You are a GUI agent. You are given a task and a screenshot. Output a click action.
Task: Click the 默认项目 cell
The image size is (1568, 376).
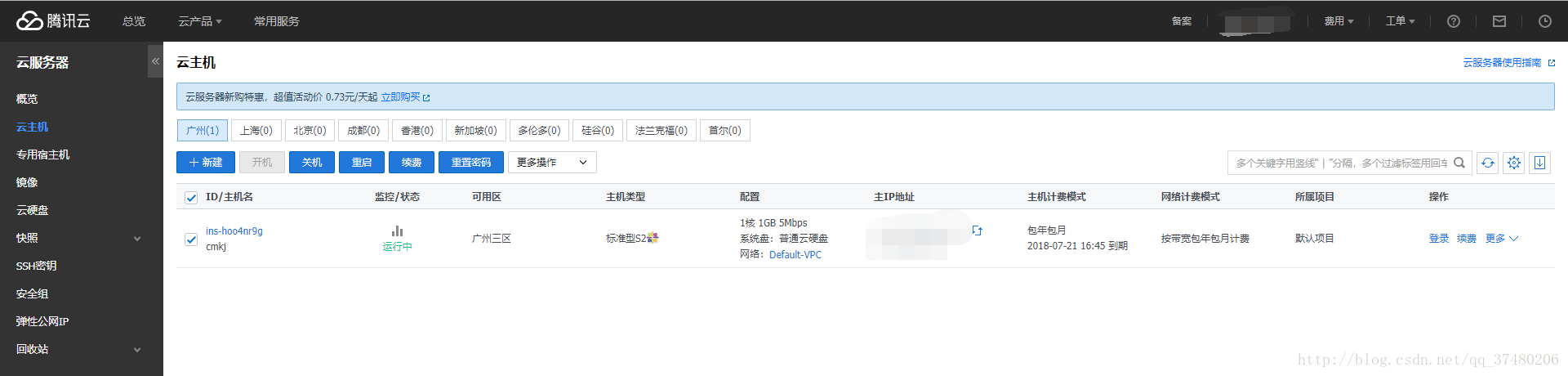coord(1315,239)
